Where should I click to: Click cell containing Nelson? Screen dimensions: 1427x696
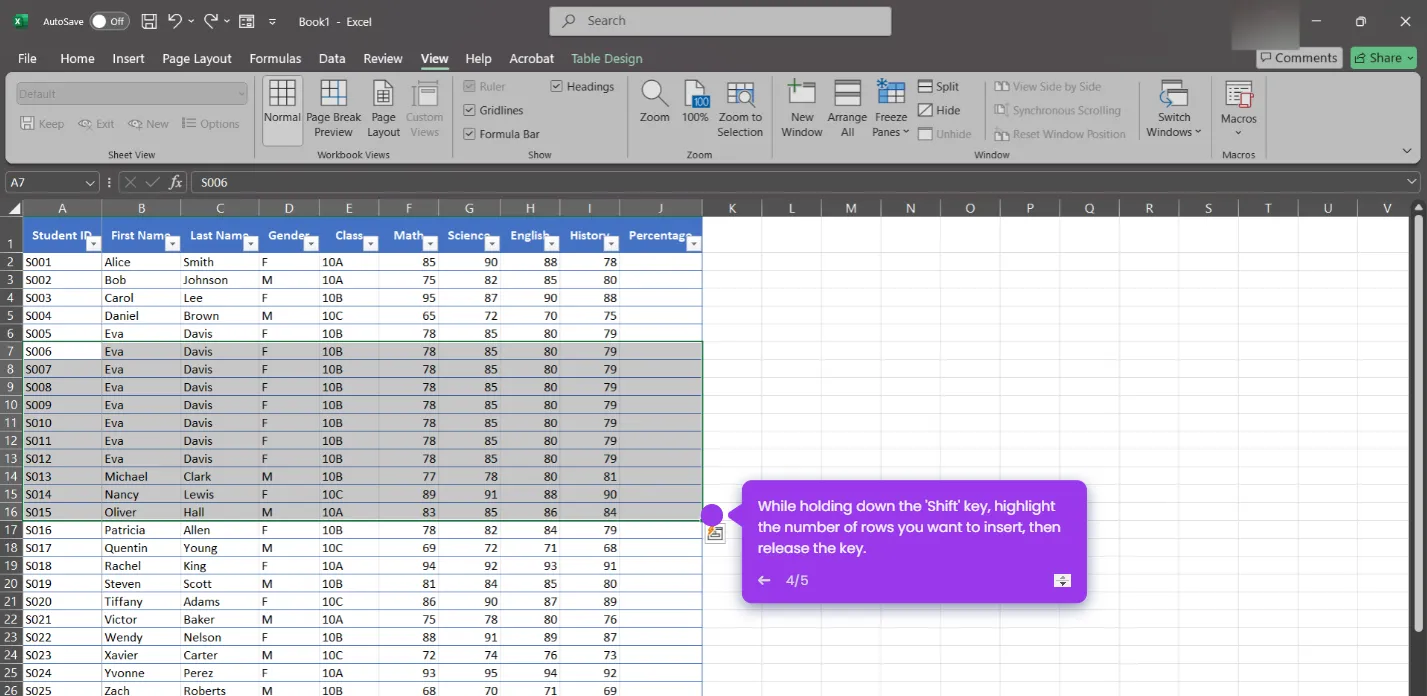[x=219, y=637]
